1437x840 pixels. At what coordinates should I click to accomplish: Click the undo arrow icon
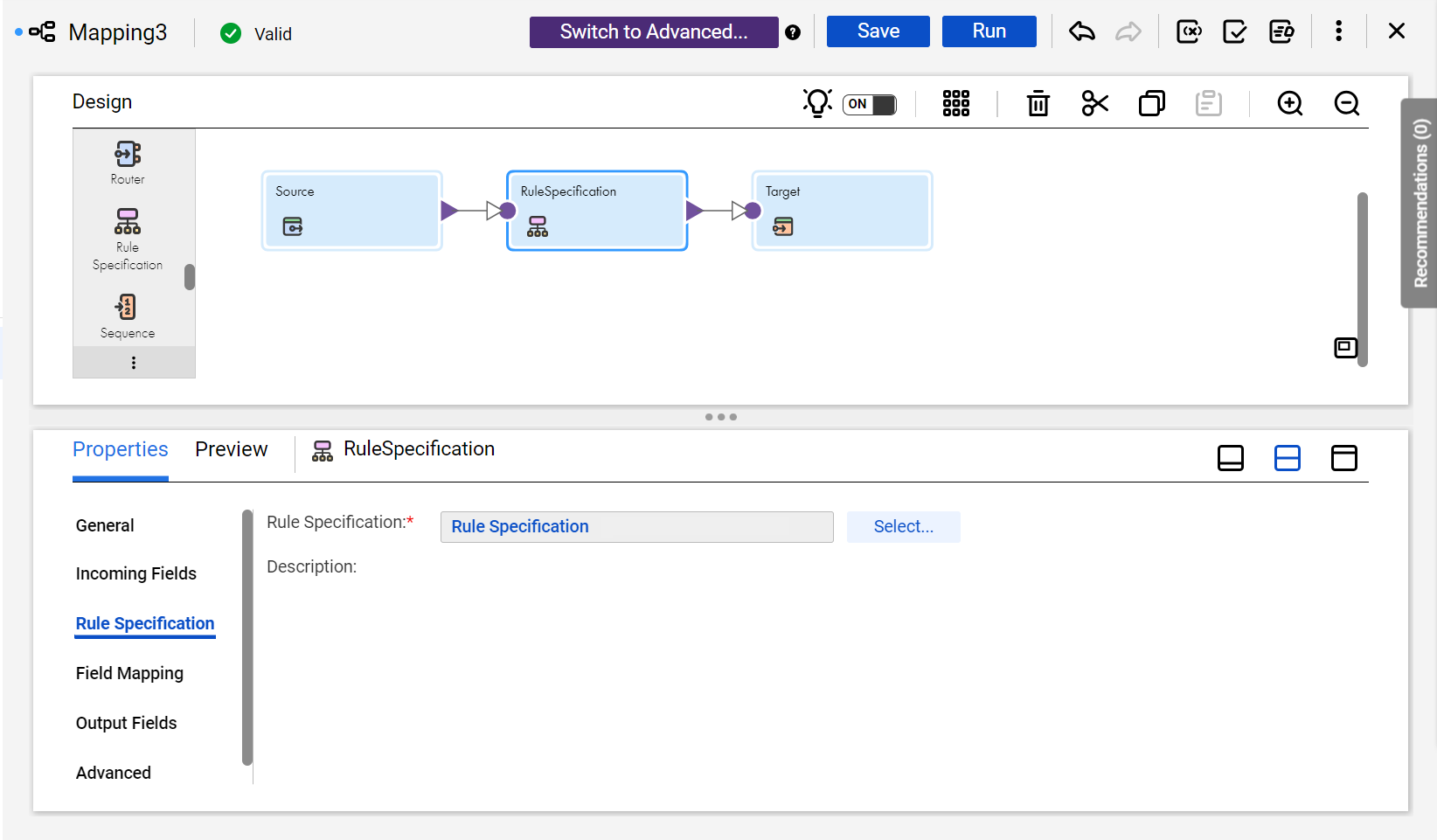point(1082,32)
